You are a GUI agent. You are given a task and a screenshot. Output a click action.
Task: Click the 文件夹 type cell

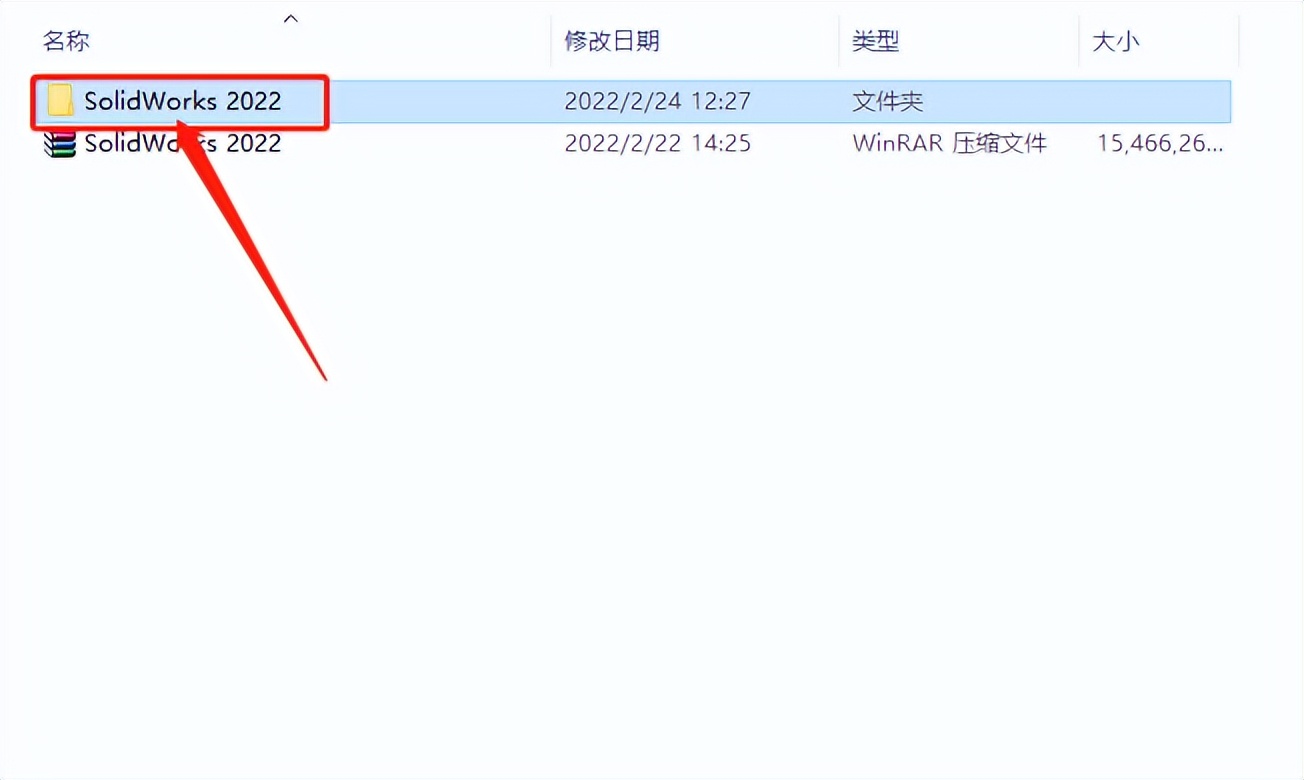click(x=887, y=101)
